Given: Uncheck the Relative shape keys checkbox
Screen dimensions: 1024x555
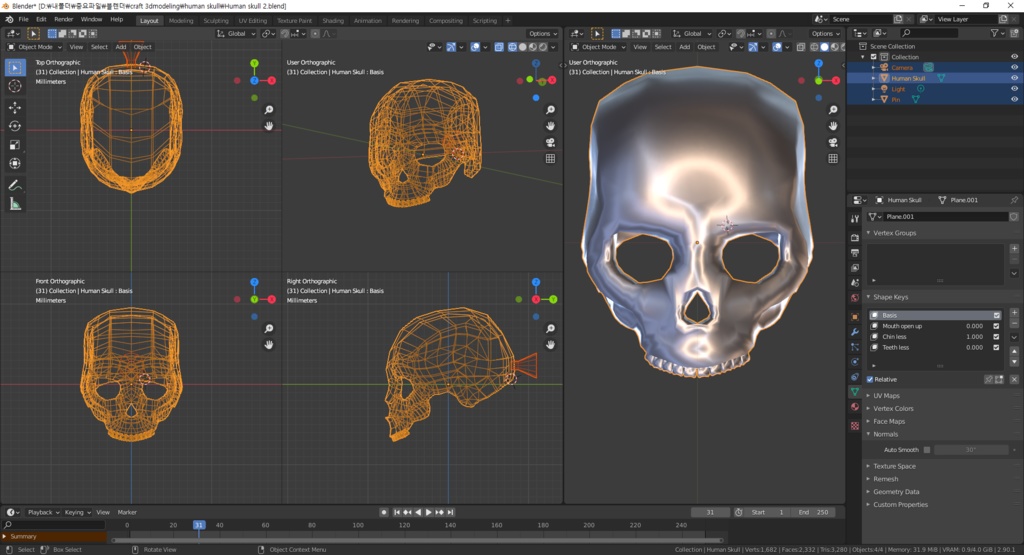Looking at the screenshot, I should [870, 380].
